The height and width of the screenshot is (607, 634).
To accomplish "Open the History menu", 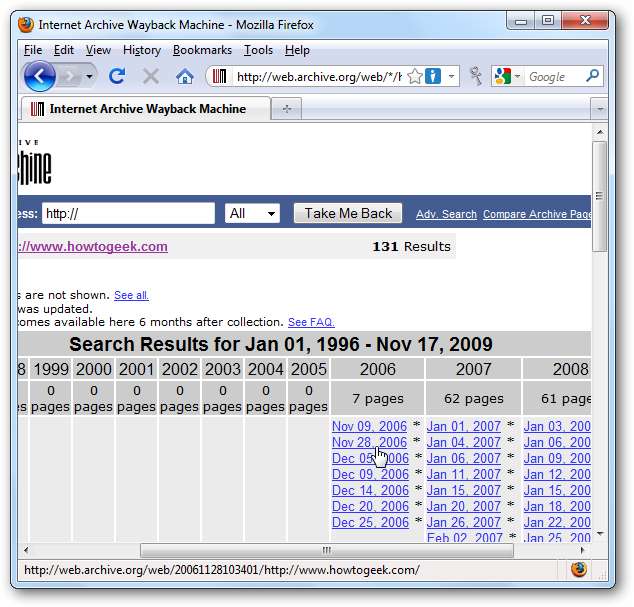I will pyautogui.click(x=142, y=50).
